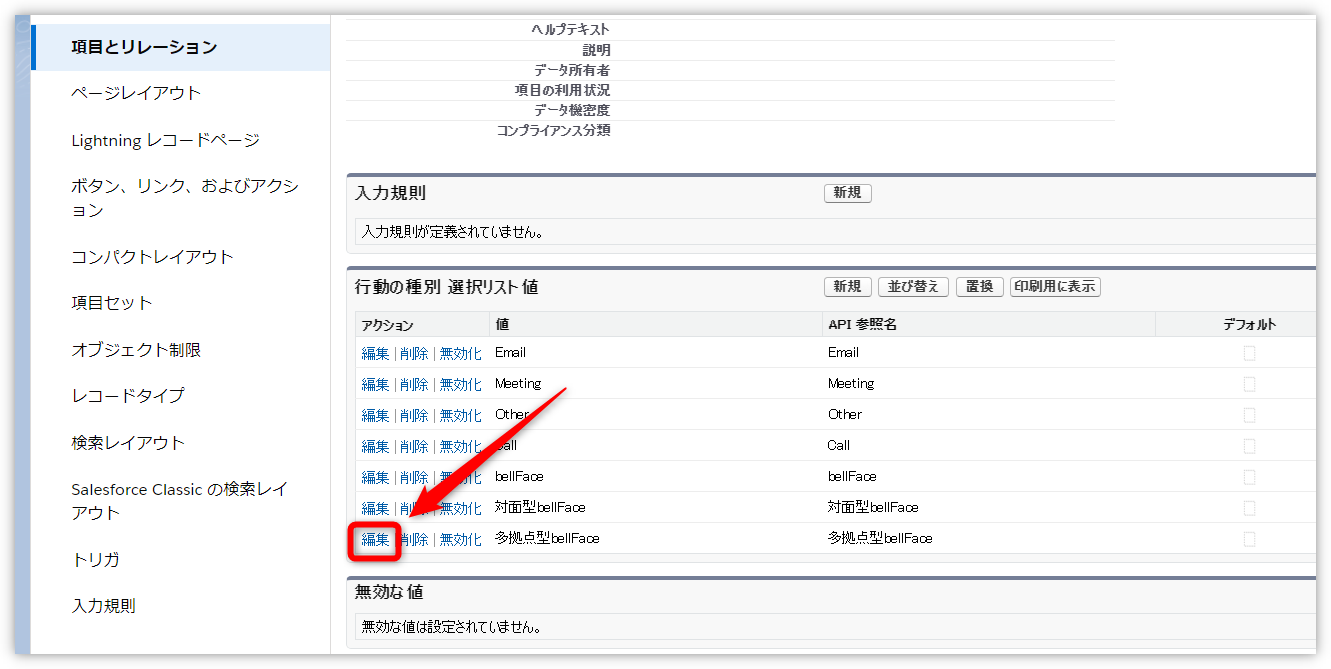Open レコードタイプ sidebar item

click(128, 396)
